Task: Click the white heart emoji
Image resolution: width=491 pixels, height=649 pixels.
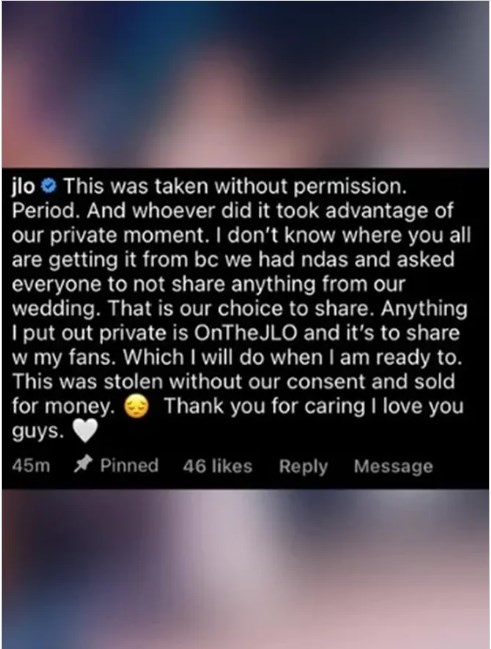Action: 85,430
